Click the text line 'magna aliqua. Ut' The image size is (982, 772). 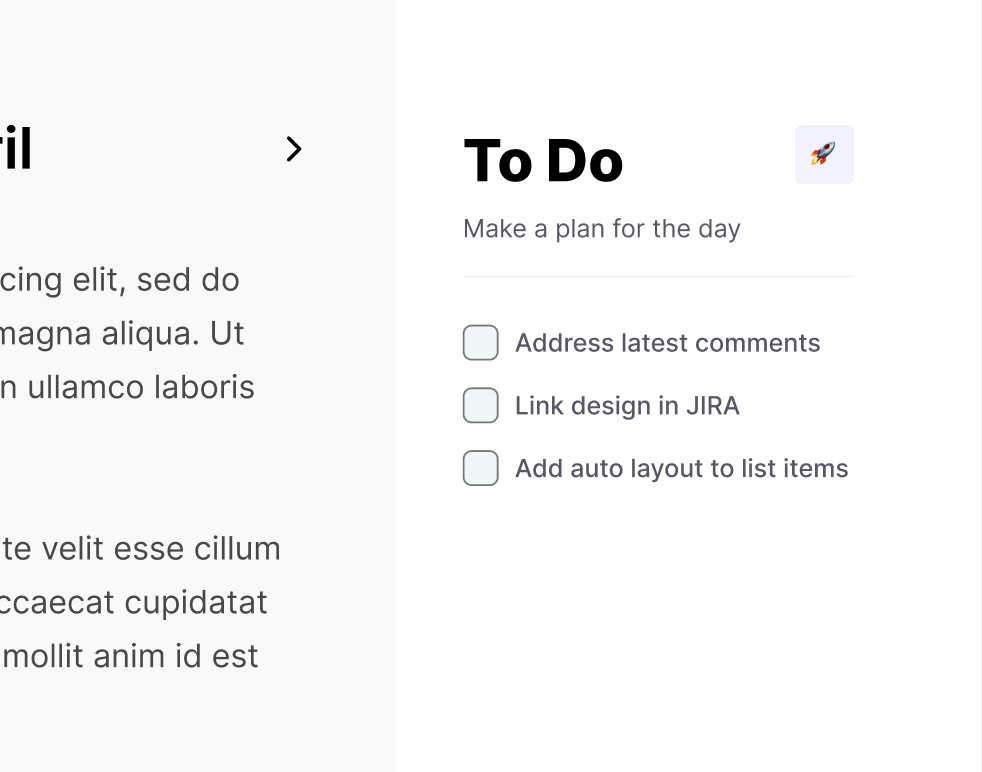tap(121, 334)
